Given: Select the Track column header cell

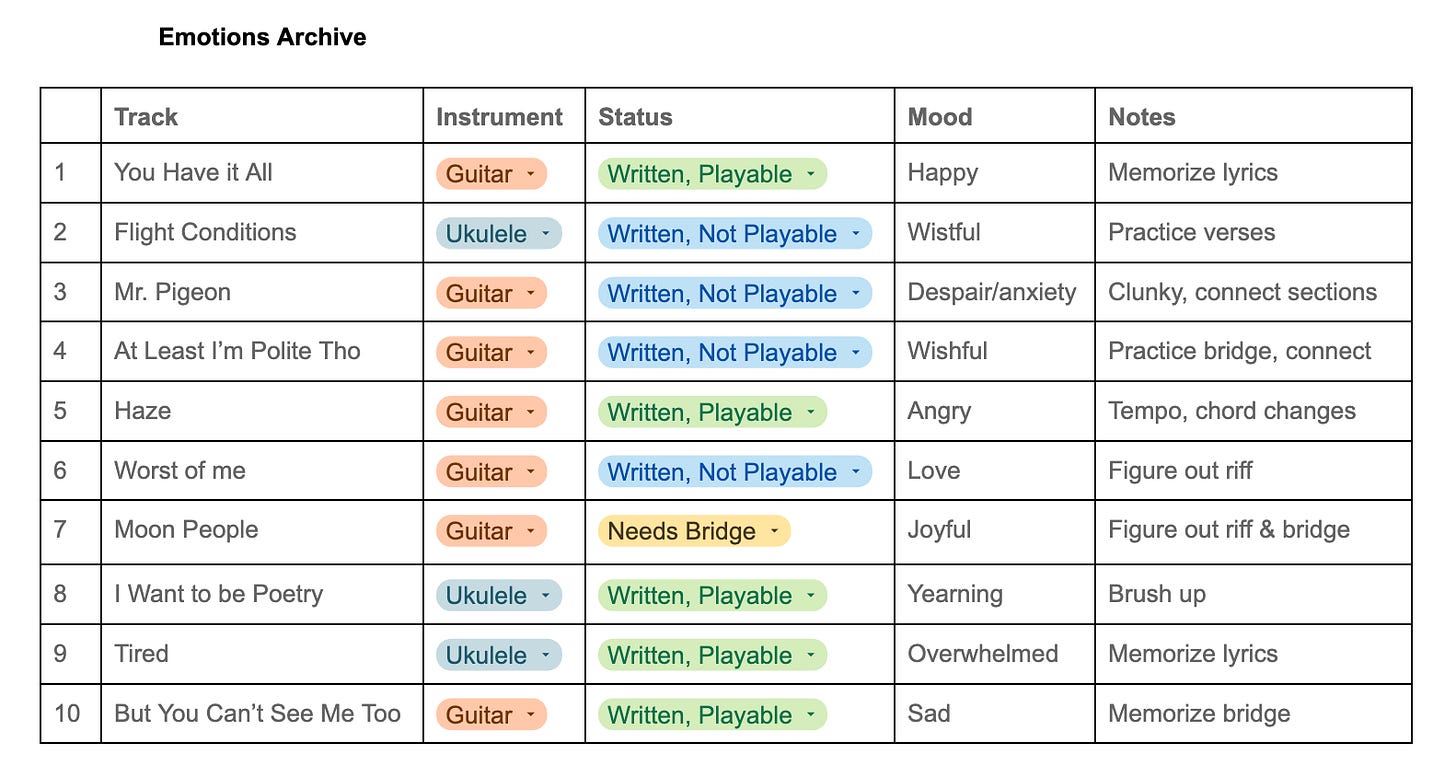Looking at the screenshot, I should click(262, 116).
